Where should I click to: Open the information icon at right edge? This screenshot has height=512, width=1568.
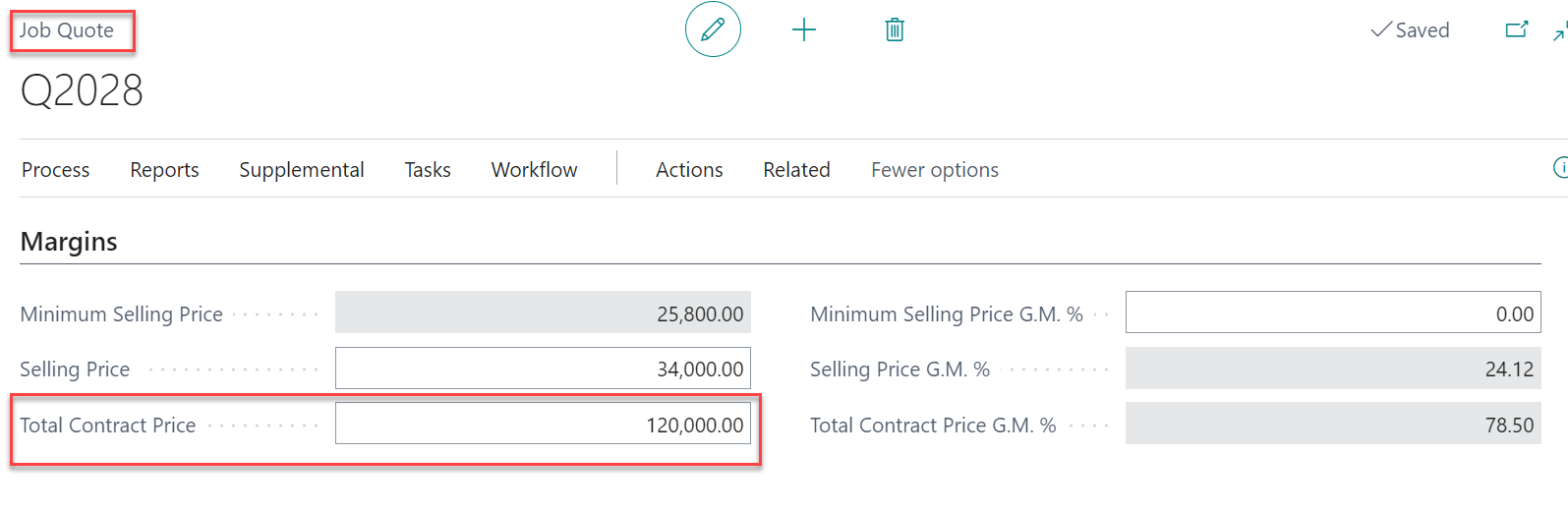tap(1560, 168)
